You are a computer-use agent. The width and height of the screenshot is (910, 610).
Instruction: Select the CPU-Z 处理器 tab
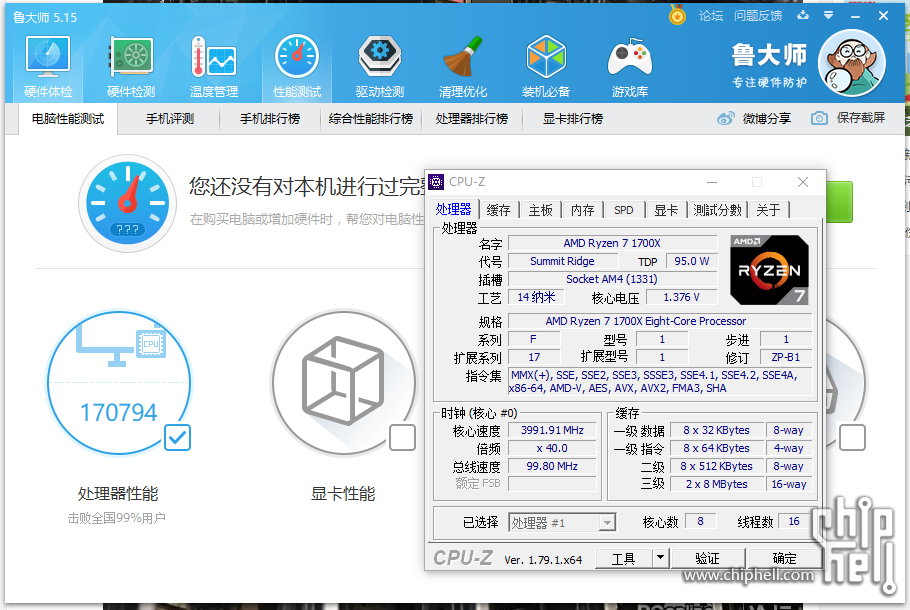[x=454, y=209]
